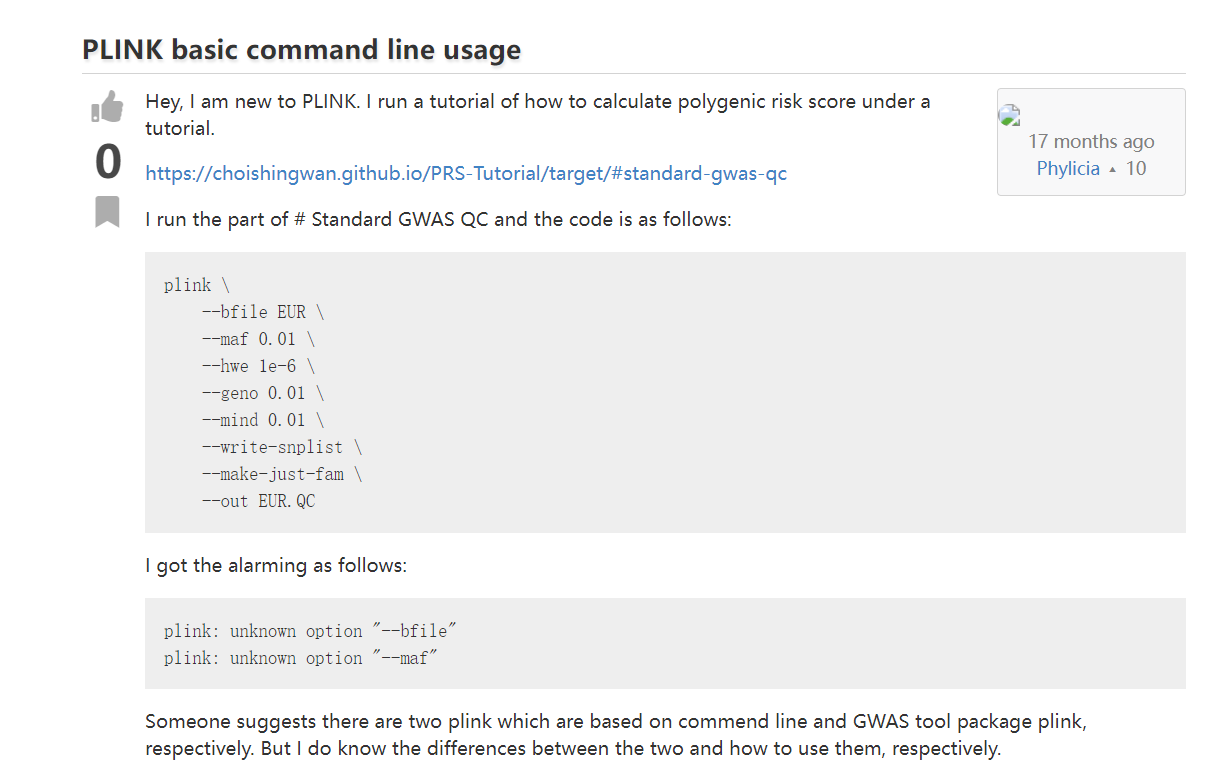The height and width of the screenshot is (783, 1214).
Task: Click the user info card on the right
Action: point(1090,141)
